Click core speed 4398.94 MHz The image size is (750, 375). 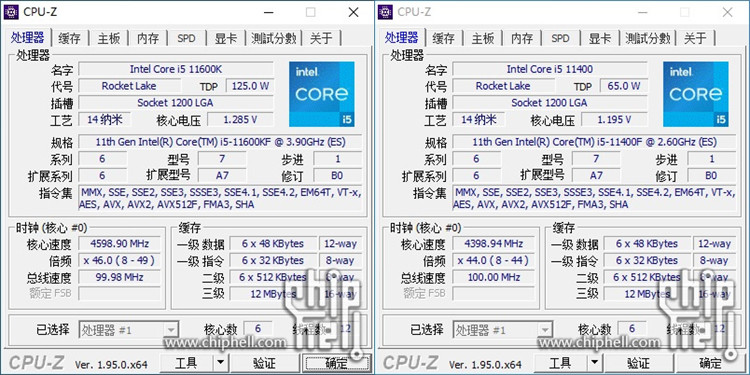point(494,244)
